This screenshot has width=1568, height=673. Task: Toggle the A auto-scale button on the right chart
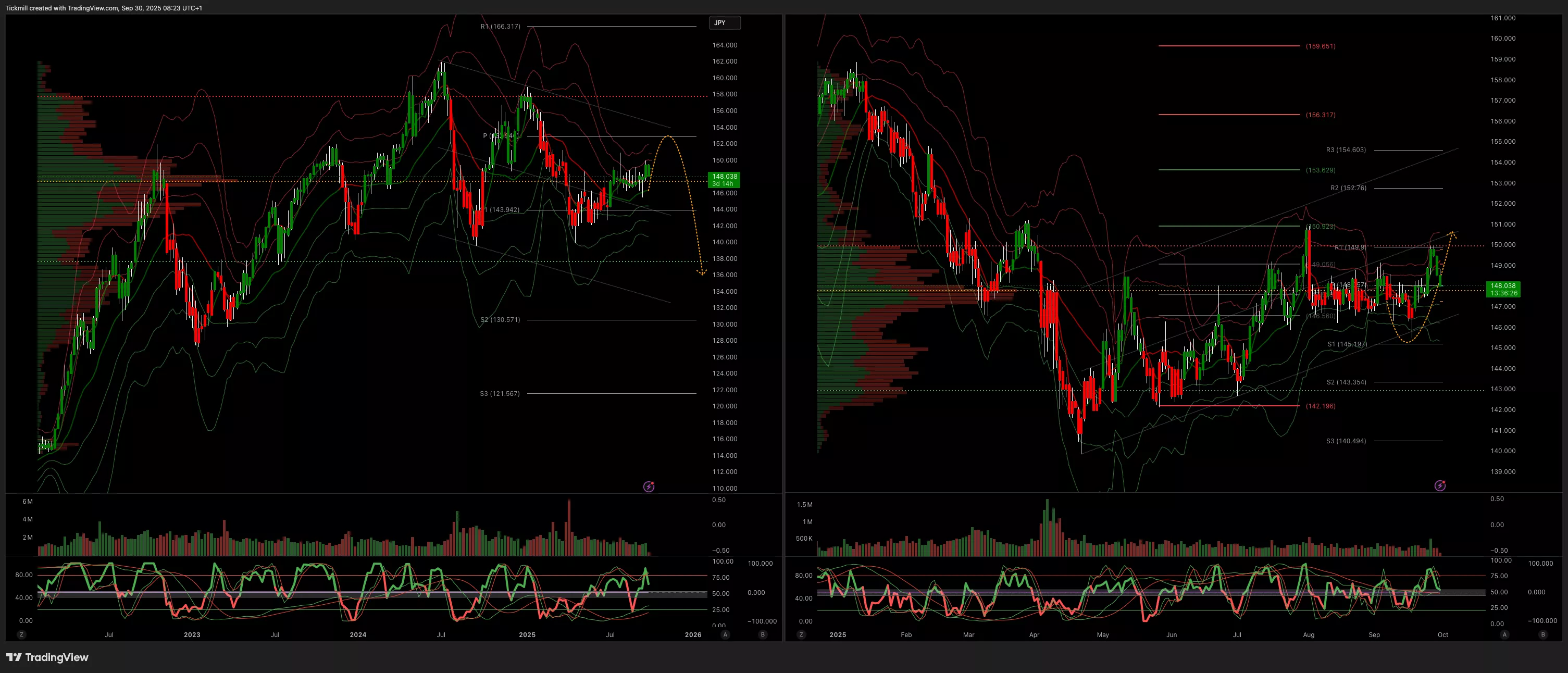pyautogui.click(x=1504, y=634)
